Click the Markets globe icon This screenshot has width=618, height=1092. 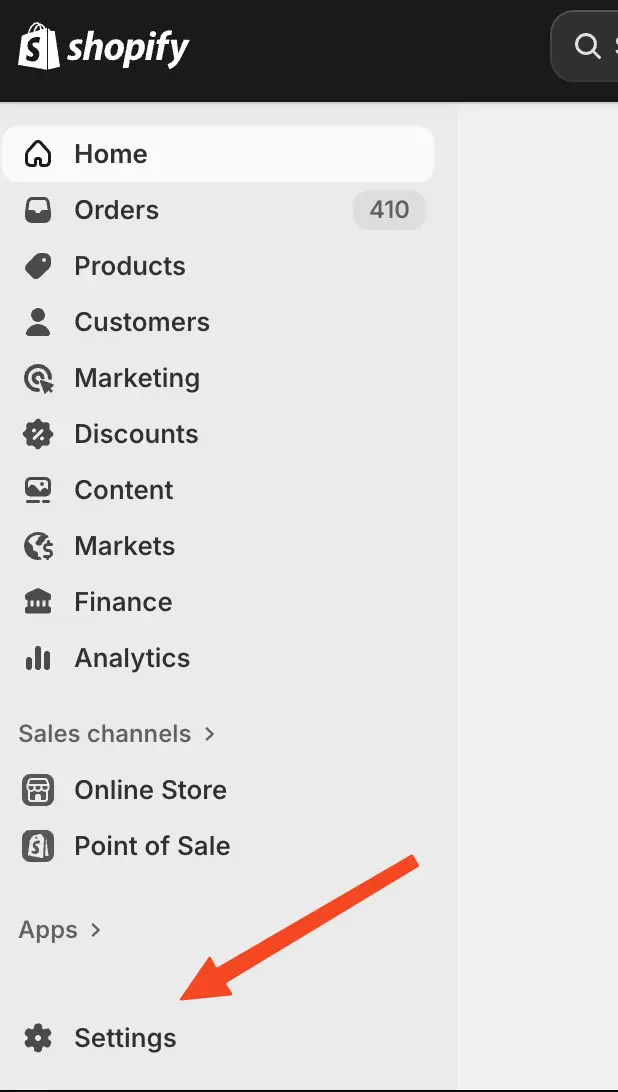[x=38, y=546]
